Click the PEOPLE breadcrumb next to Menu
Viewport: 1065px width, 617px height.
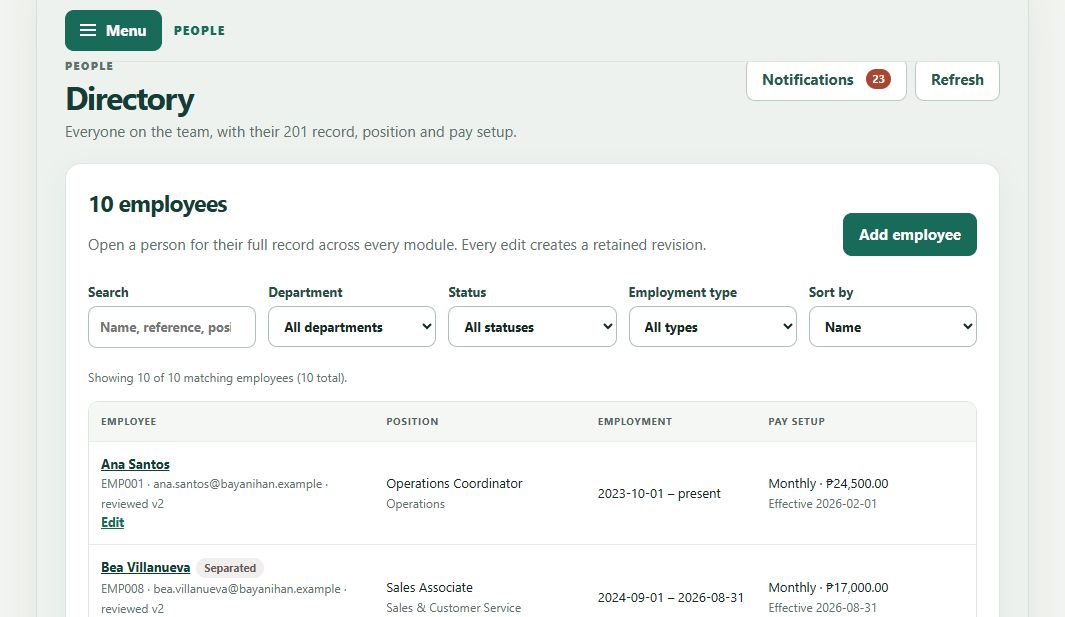point(199,31)
